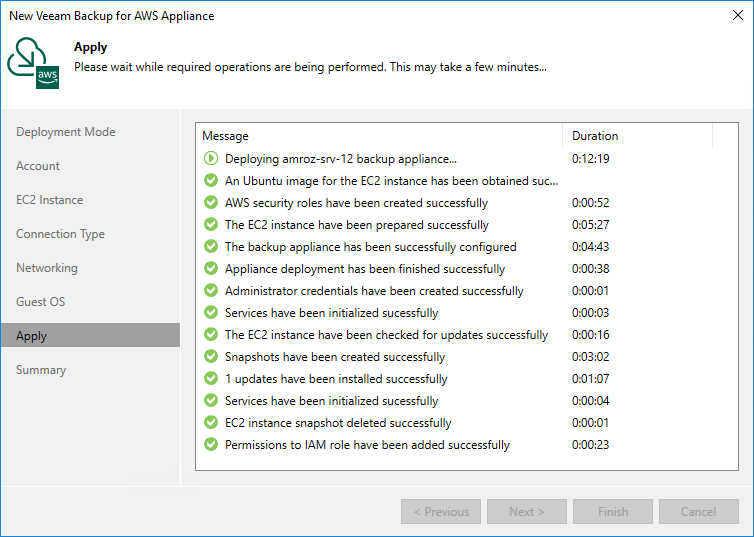Click the success icon for AWS security roles
This screenshot has height=537, width=754.
[x=211, y=202]
